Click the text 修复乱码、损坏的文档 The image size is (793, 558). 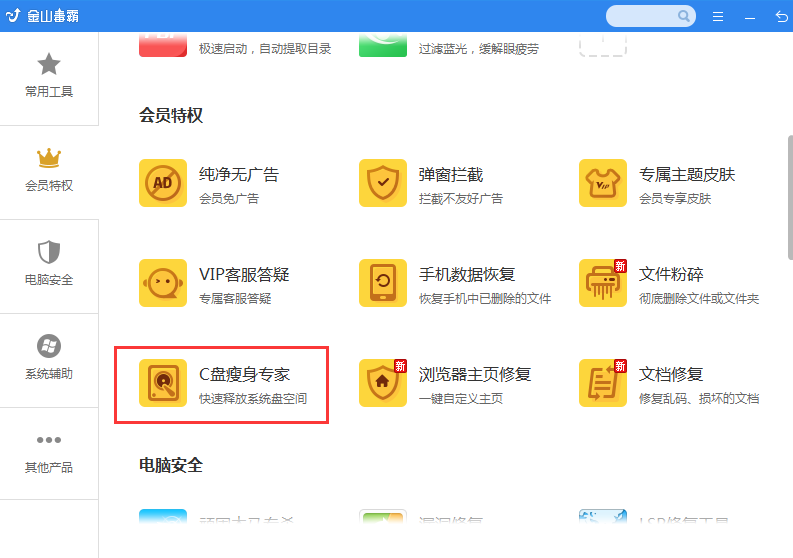699,399
